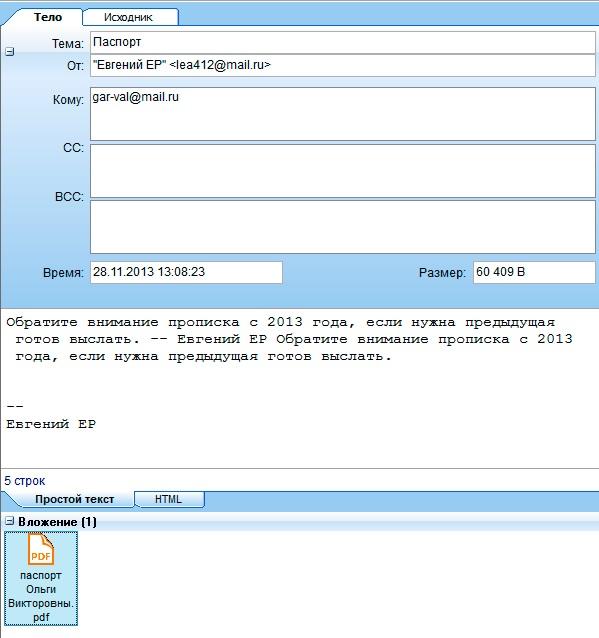Viewport: 599px width, 638px height.
Task: Switch to the HTML view tab
Action: [x=168, y=499]
